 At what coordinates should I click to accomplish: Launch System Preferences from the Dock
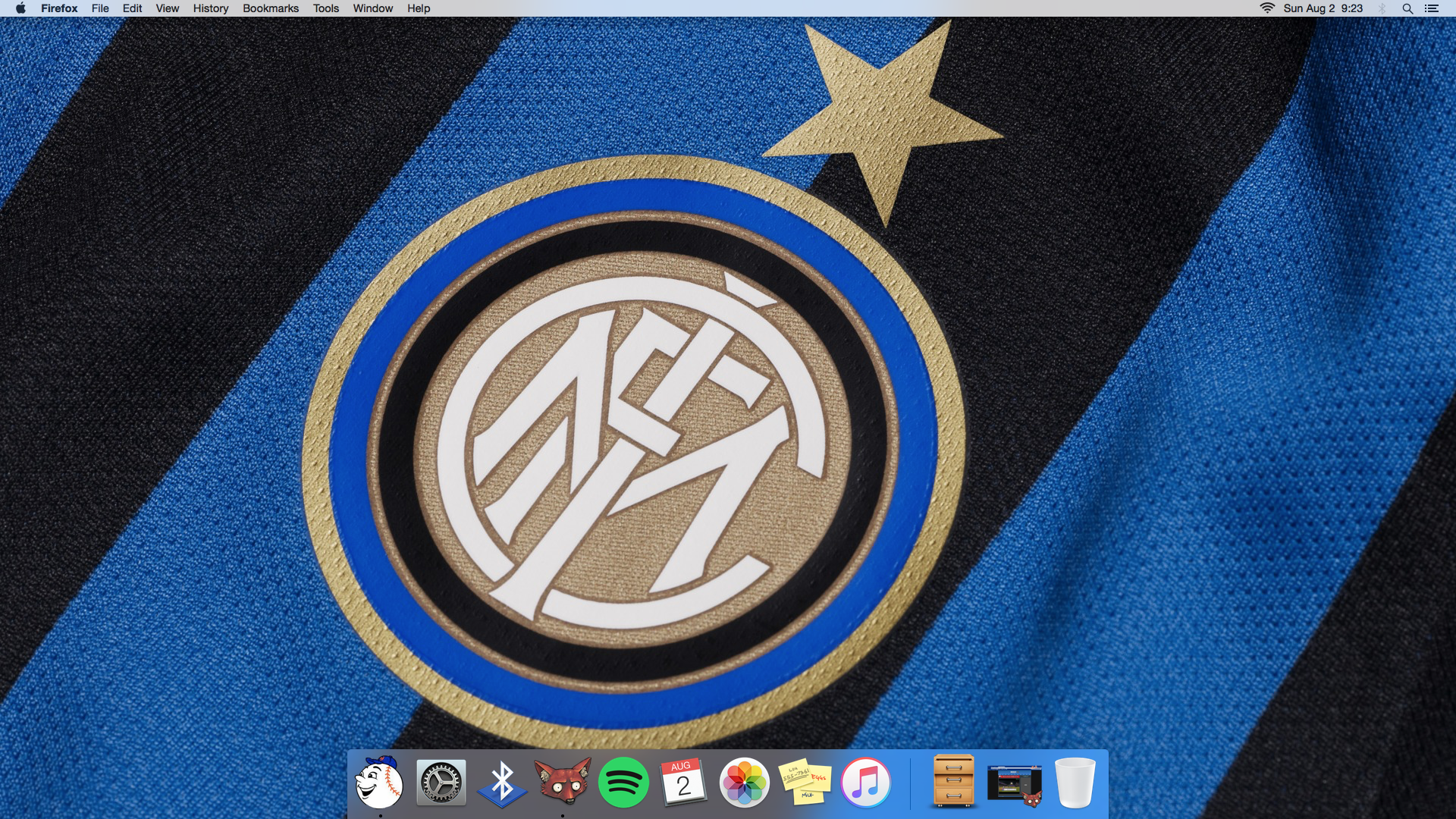click(x=441, y=783)
